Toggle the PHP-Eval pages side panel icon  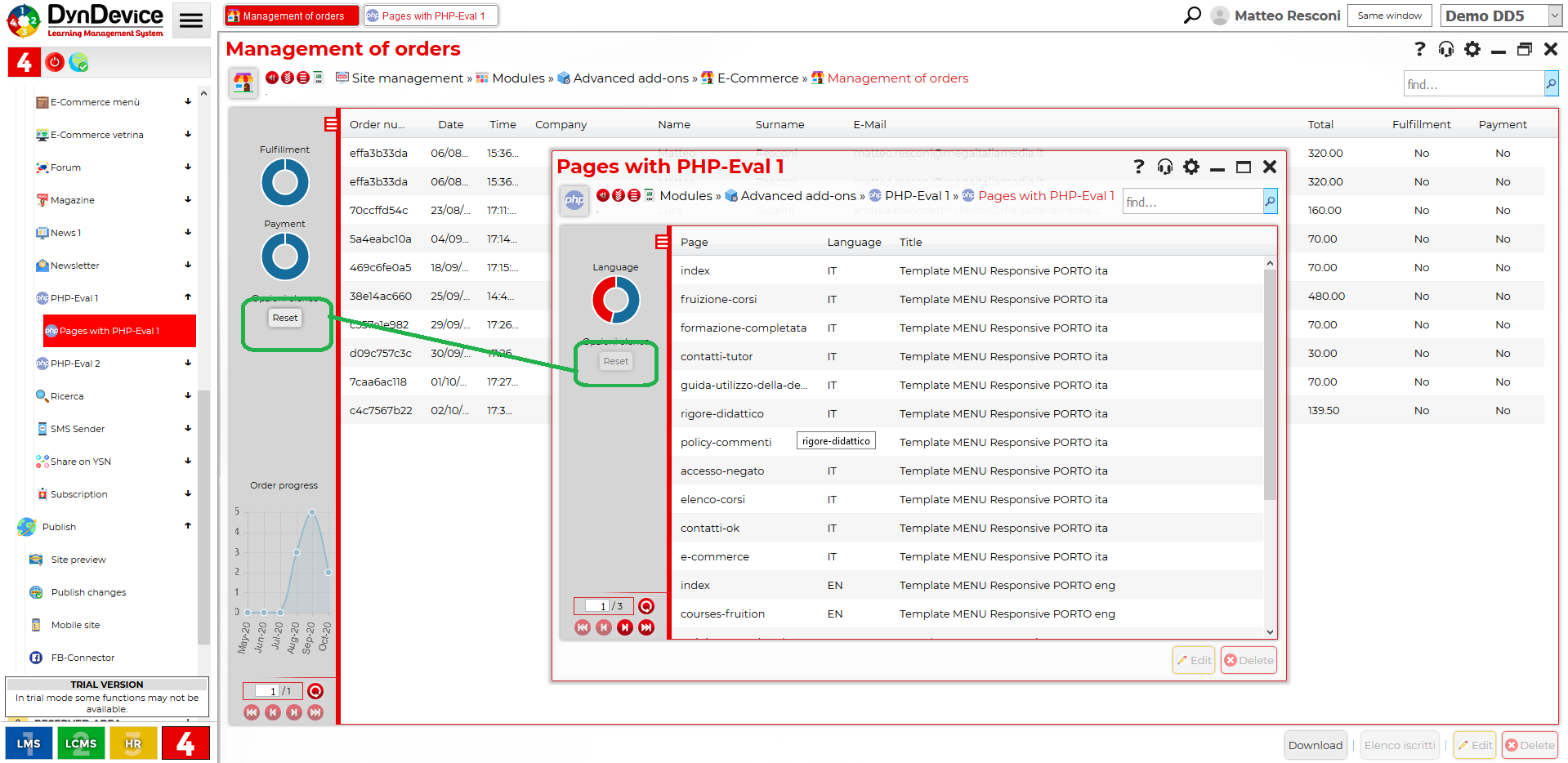(662, 242)
